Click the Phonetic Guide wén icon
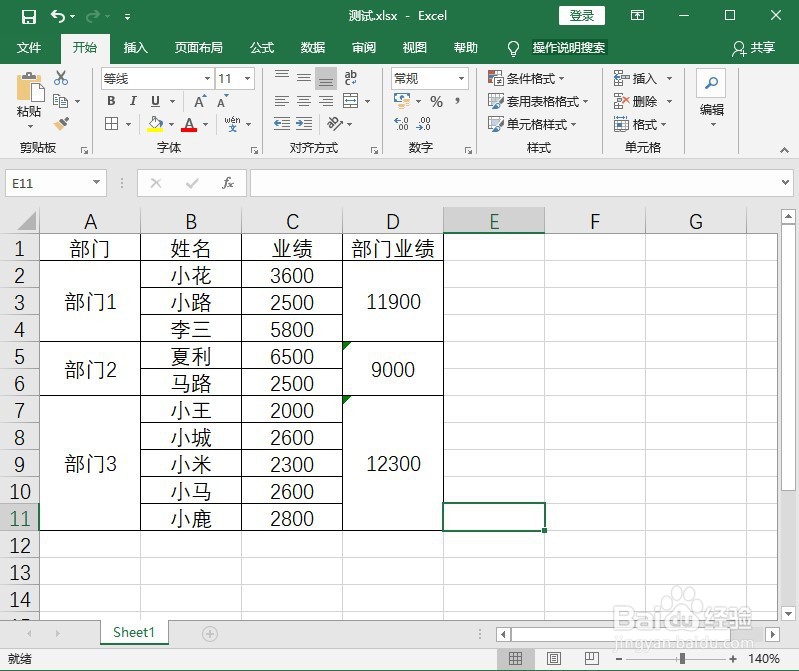Viewport: 799px width, 671px height. (232, 123)
